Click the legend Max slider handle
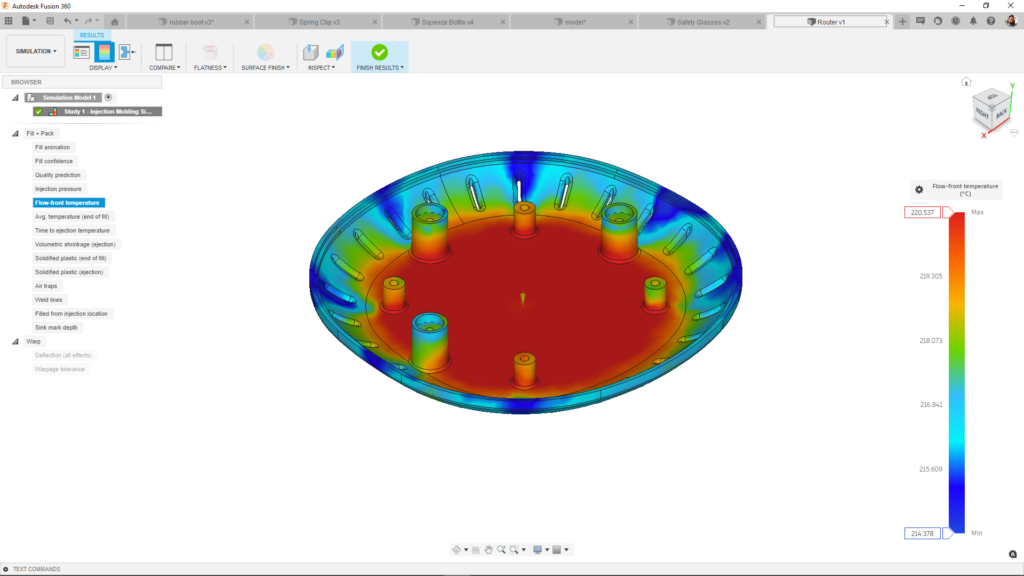Viewport: 1024px width, 576px height. (948, 212)
